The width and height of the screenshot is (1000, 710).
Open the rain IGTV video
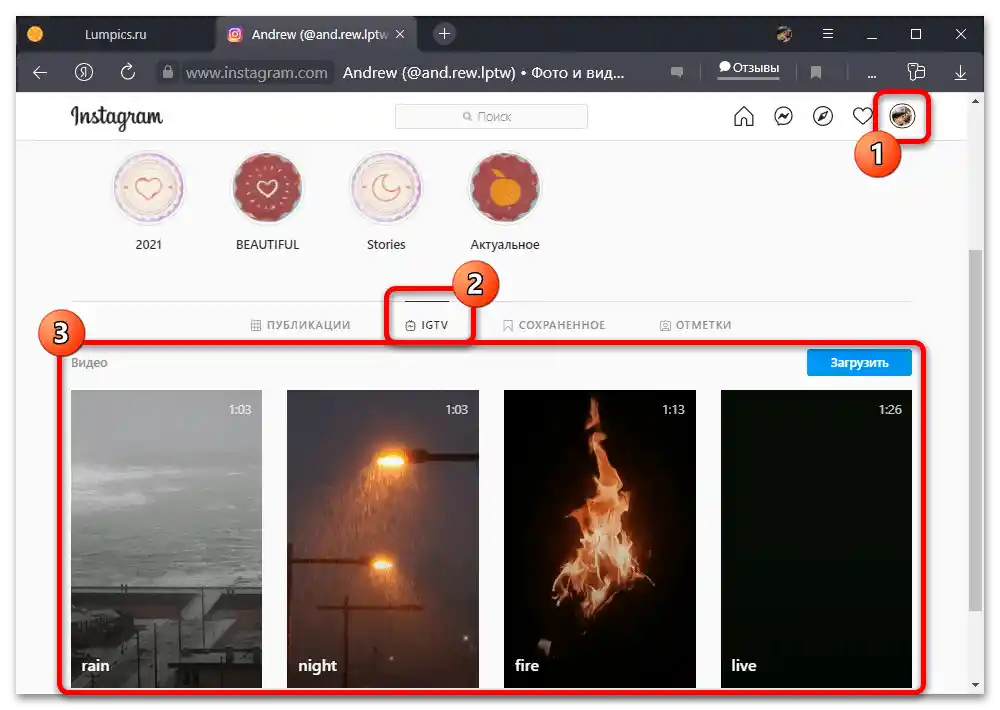point(166,539)
